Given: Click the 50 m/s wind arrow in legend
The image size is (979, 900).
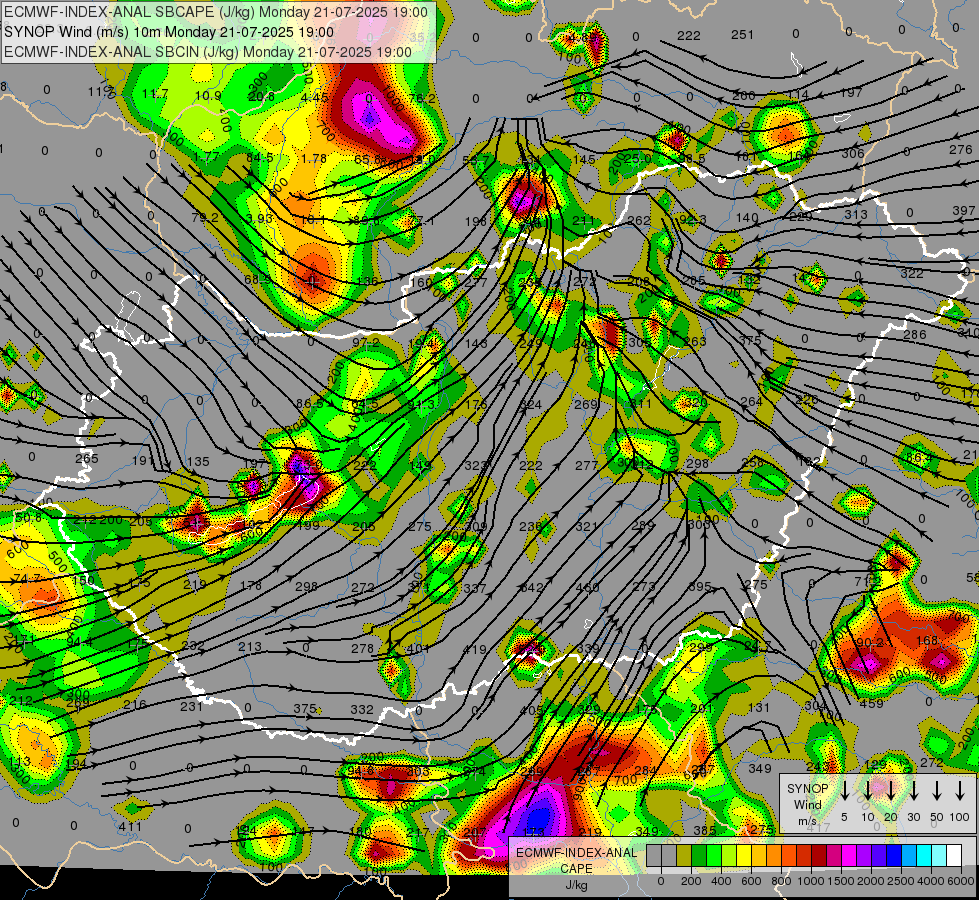Looking at the screenshot, I should pyautogui.click(x=937, y=791).
